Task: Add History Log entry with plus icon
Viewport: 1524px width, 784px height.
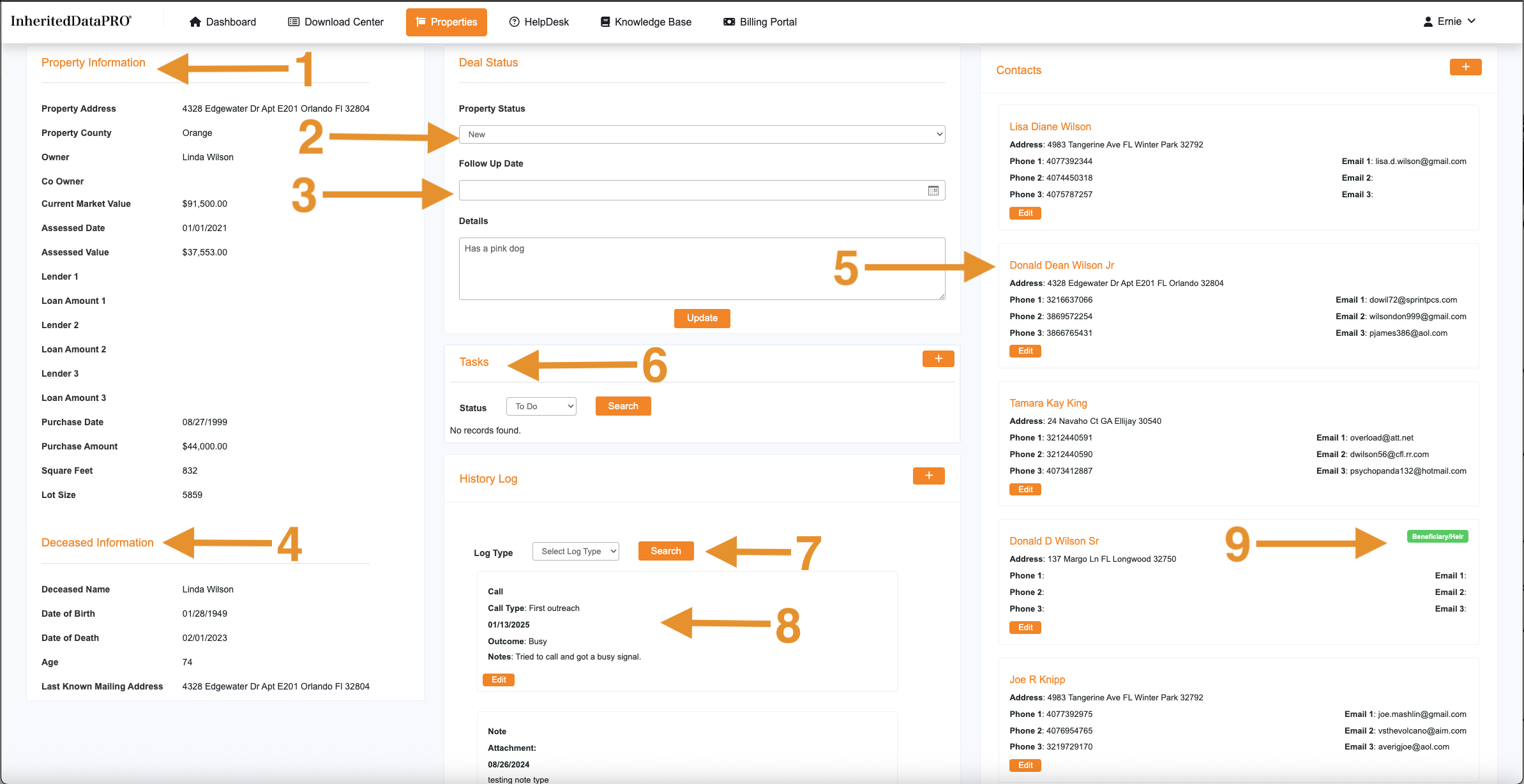Action: coord(928,476)
